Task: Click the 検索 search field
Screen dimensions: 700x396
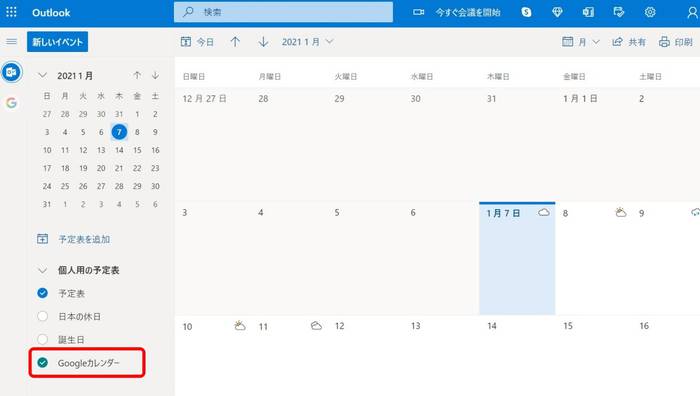Action: pos(283,12)
